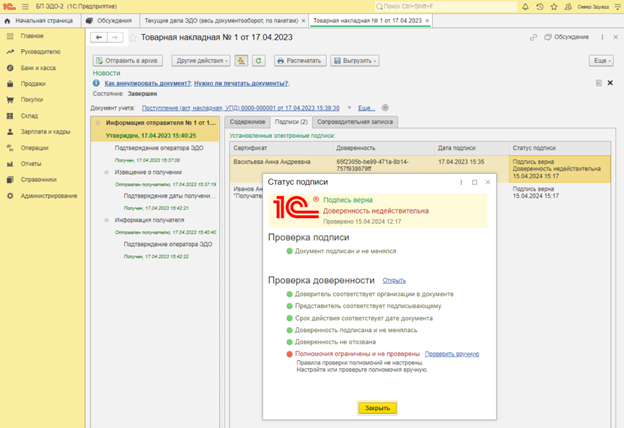Open Поступление accounting document link
Image resolution: width=624 pixels, height=428 pixels.
pos(241,108)
